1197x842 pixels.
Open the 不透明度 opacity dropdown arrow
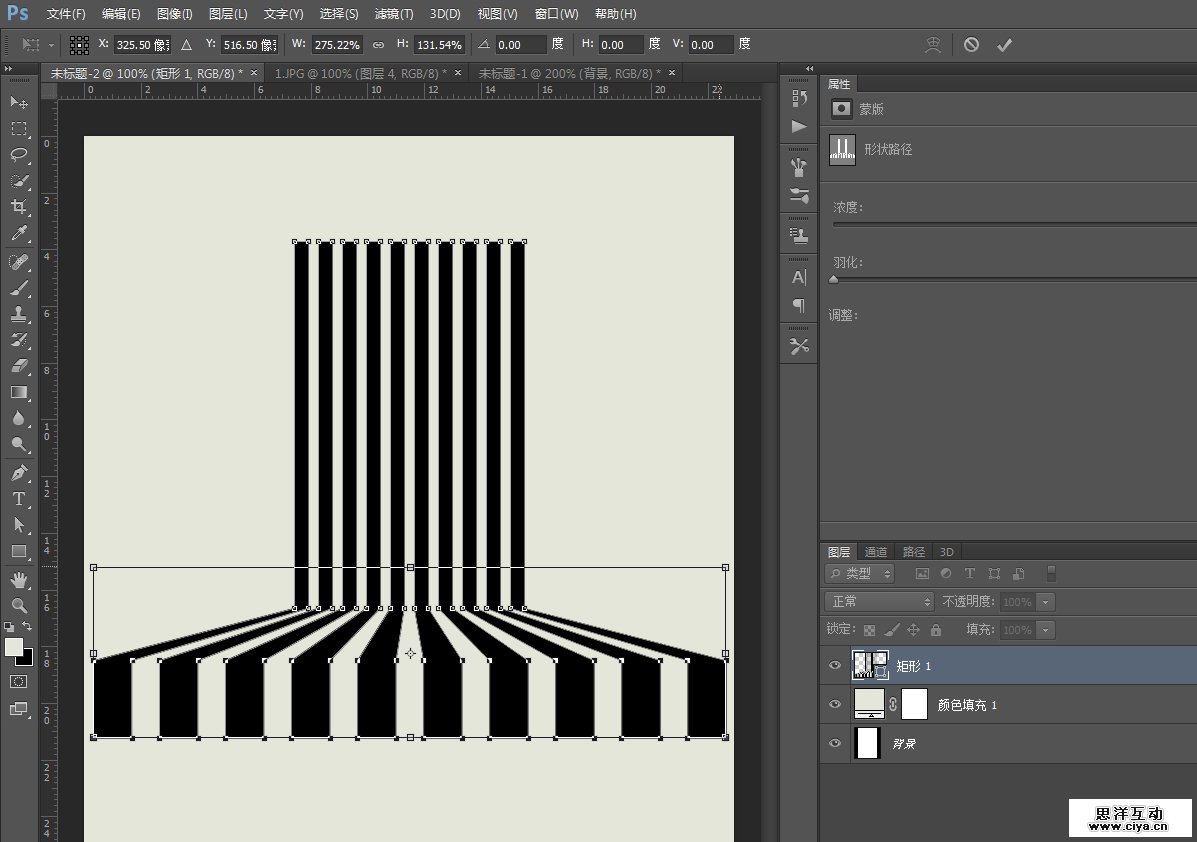[x=1045, y=602]
